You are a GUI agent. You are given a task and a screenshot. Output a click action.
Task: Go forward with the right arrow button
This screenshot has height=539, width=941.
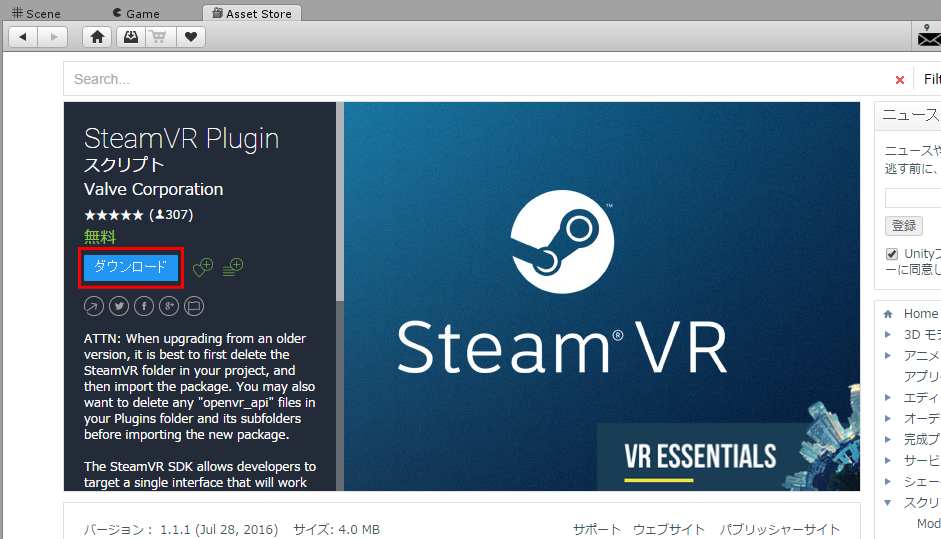click(53, 37)
